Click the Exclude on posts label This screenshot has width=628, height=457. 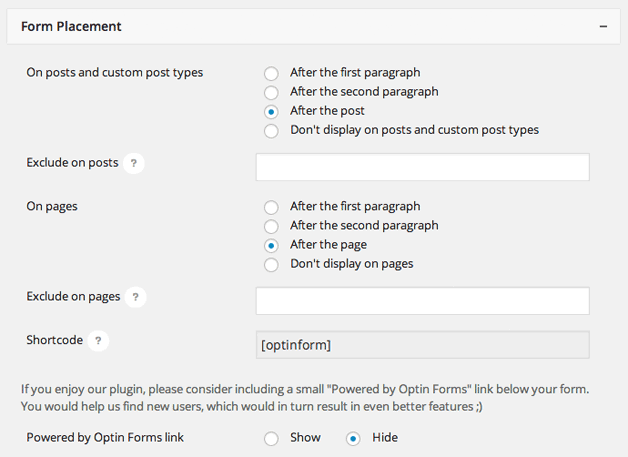point(72,163)
